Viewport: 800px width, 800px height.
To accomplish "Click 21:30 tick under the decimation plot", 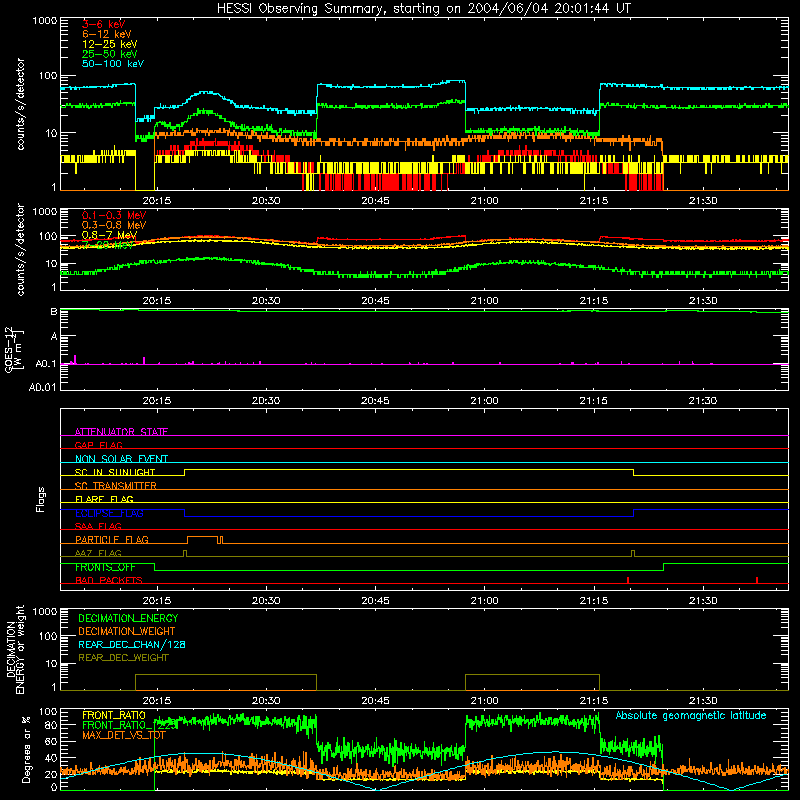I will click(703, 701).
